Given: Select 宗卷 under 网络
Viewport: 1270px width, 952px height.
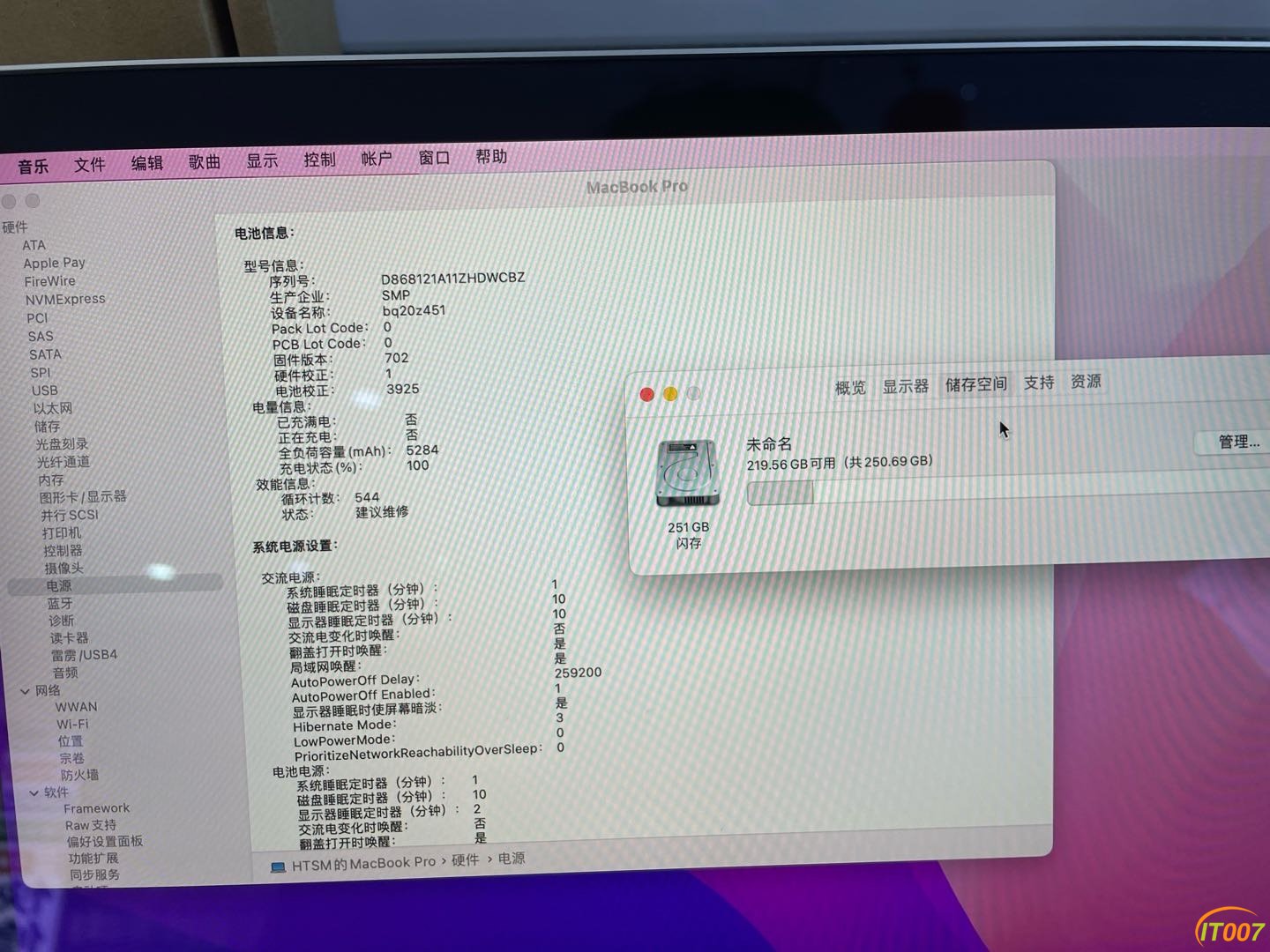Looking at the screenshot, I should (72, 758).
